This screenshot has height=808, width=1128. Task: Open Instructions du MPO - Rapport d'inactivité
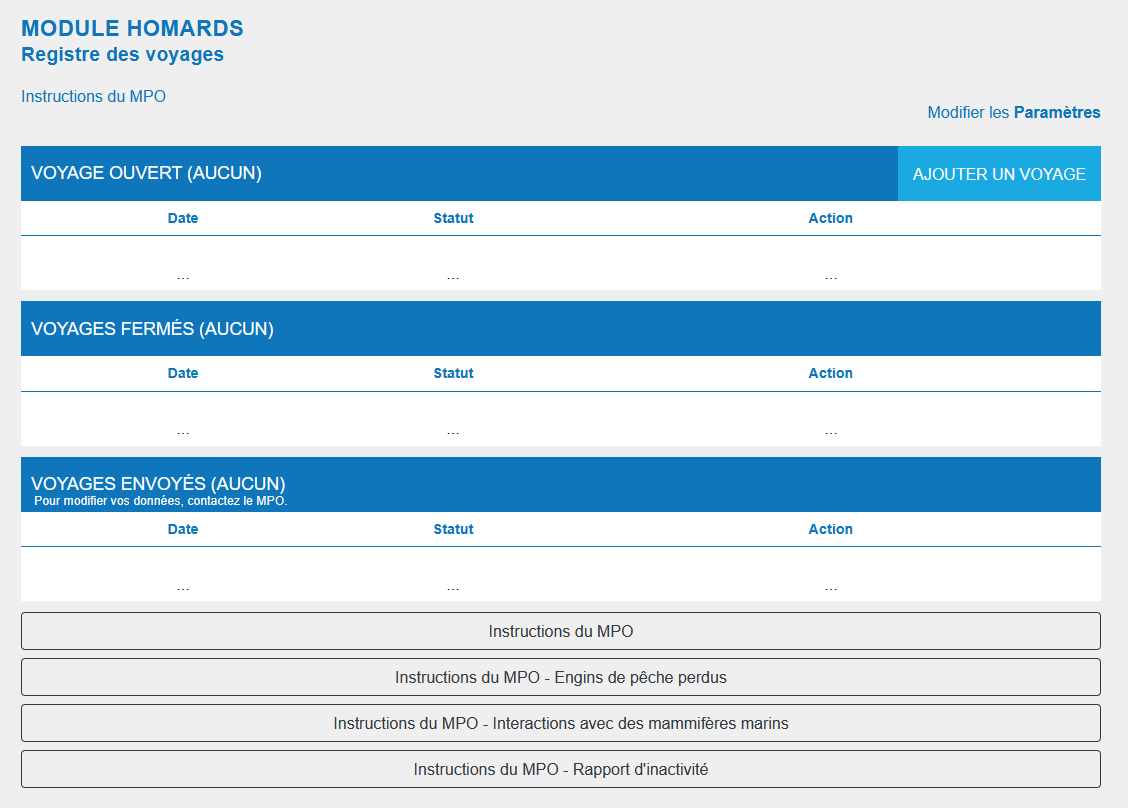coord(560,769)
